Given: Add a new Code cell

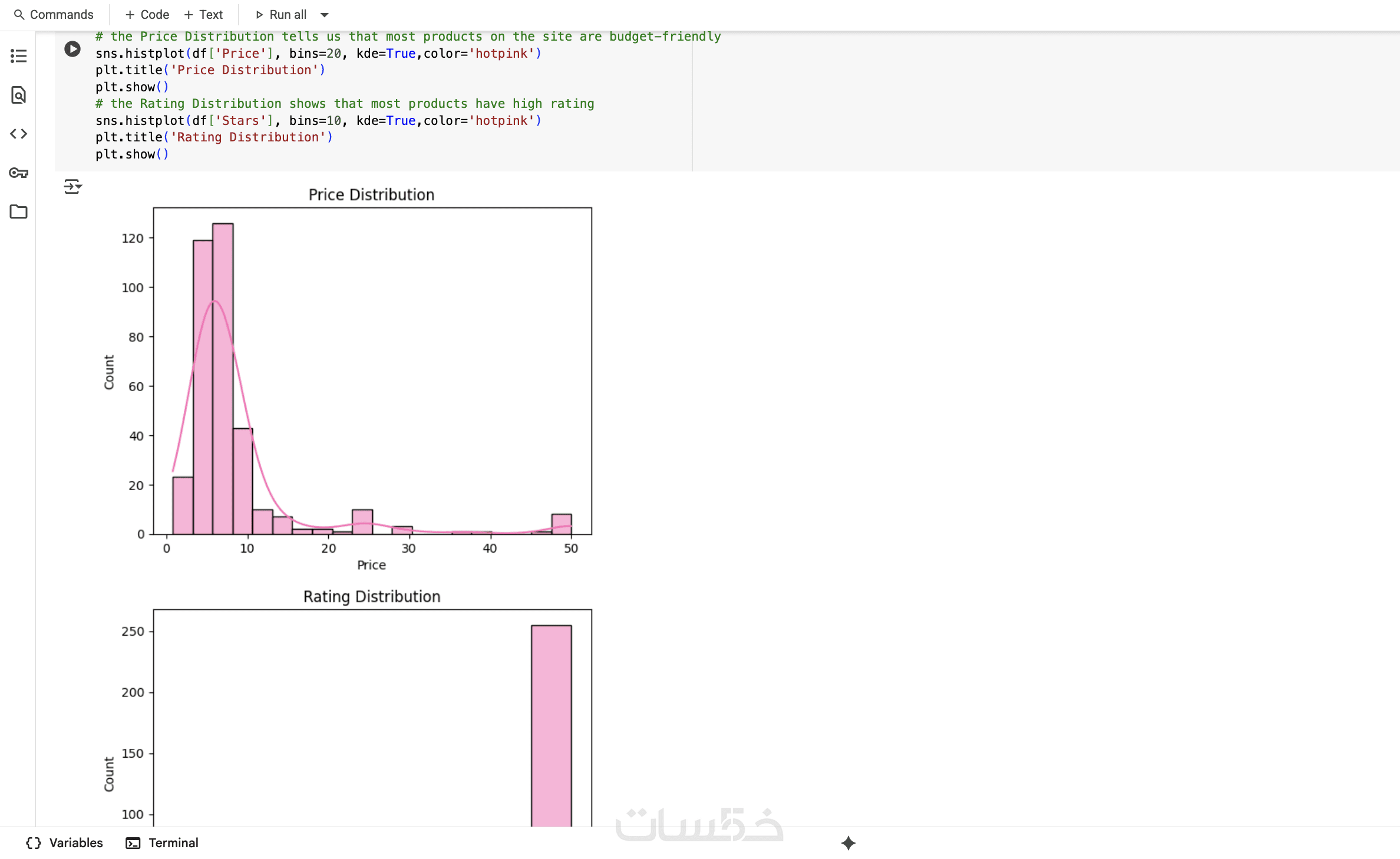Looking at the screenshot, I should 147,15.
